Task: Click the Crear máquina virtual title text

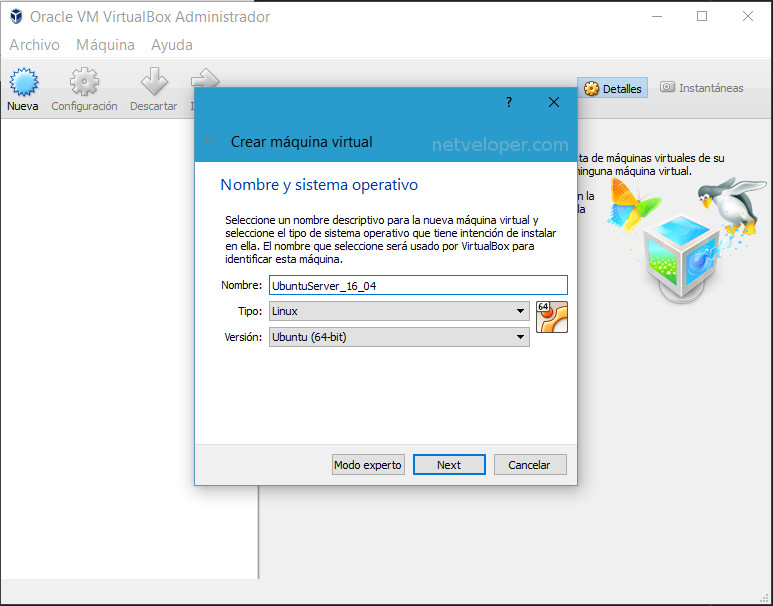Action: coord(301,142)
